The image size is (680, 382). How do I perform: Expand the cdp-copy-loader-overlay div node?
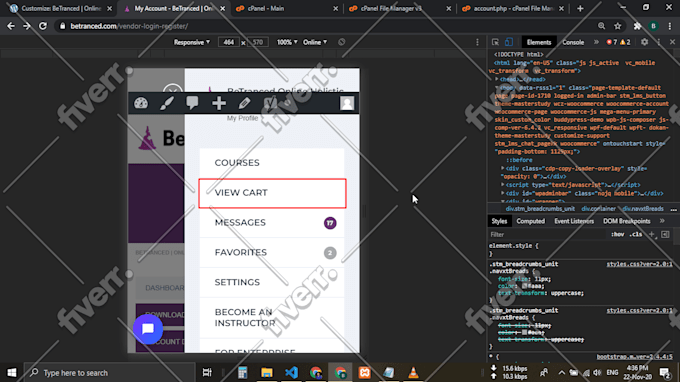coord(503,168)
